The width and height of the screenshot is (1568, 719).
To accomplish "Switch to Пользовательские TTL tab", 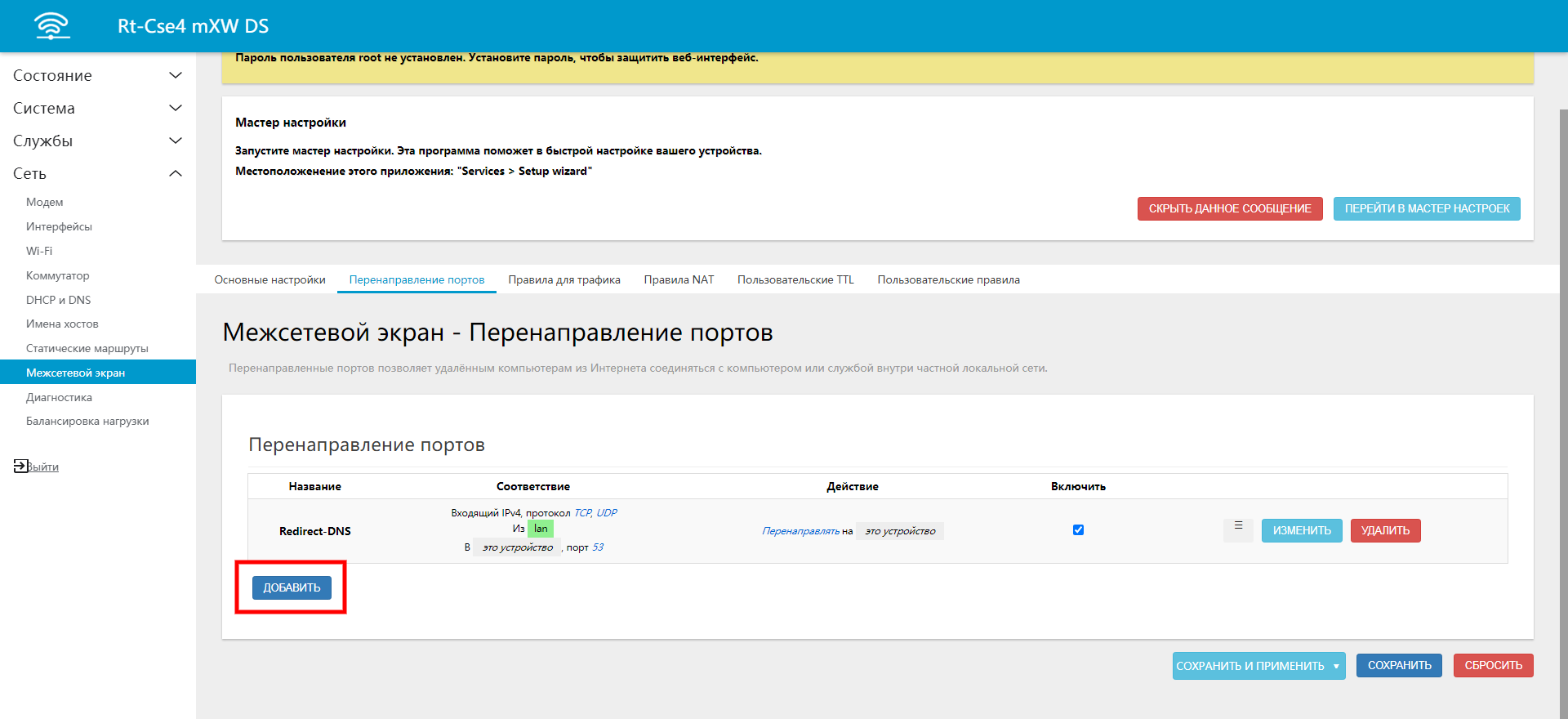I will (x=795, y=279).
